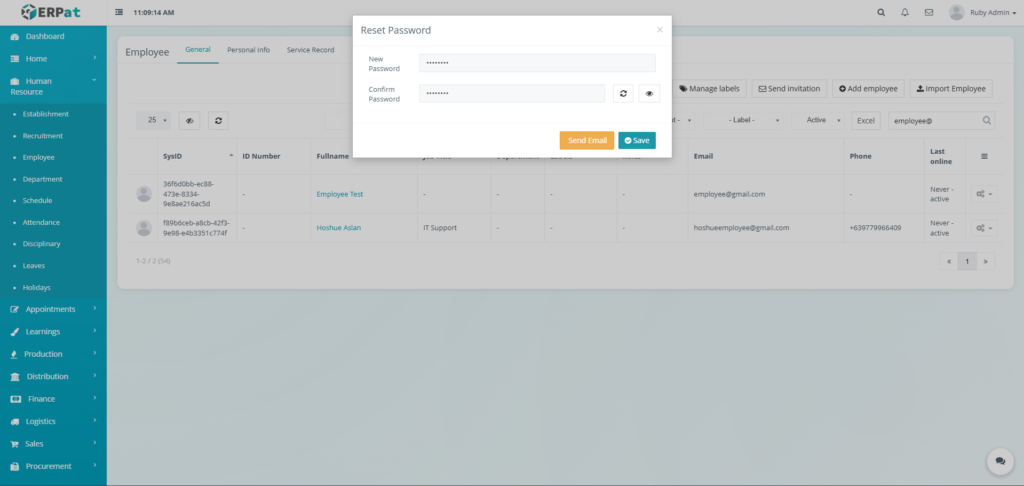The height and width of the screenshot is (486, 1024).
Task: Show password with the eye icon
Action: point(649,93)
